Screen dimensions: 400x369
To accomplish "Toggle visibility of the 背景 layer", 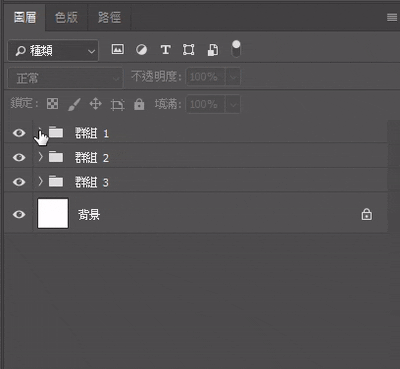I will (19, 214).
